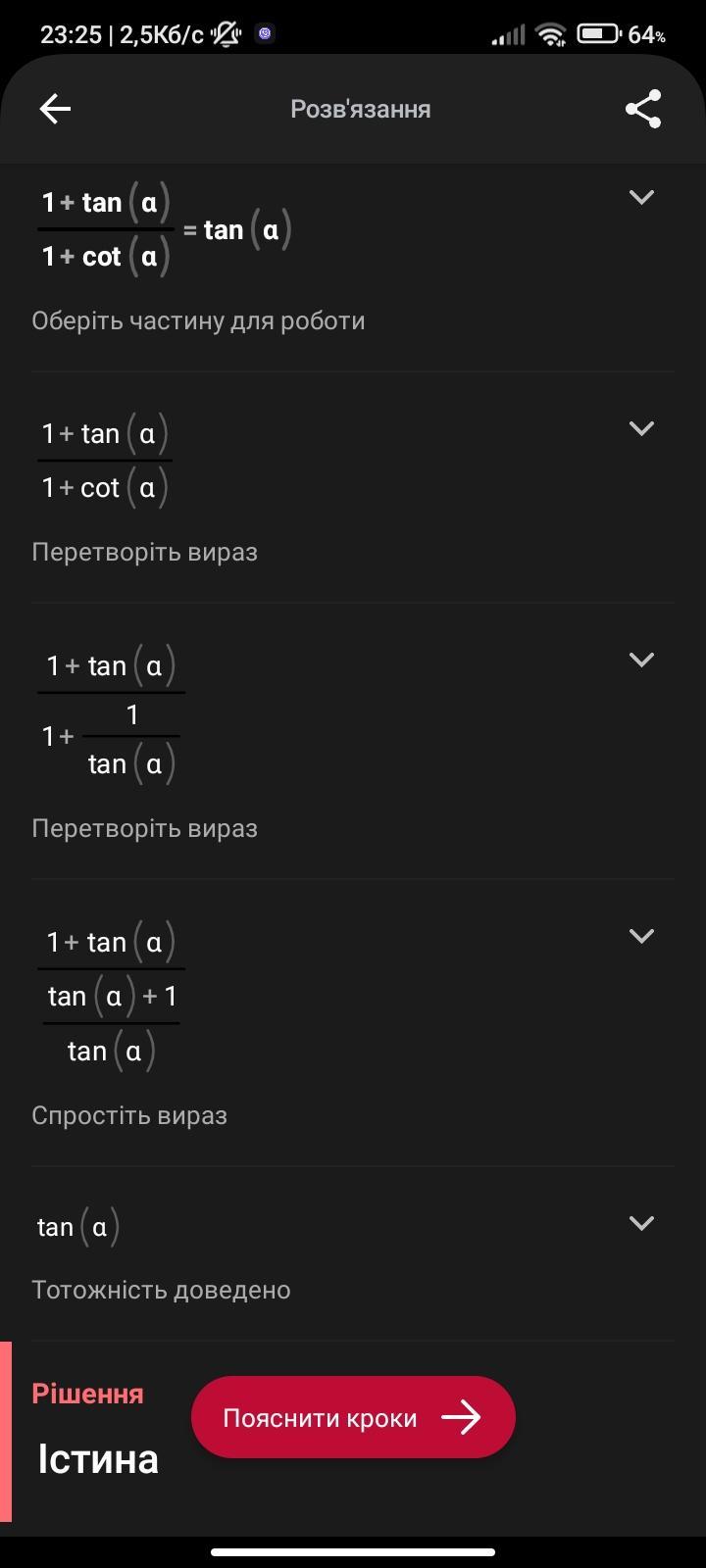
Task: Tap the back arrow icon
Action: coord(55,109)
